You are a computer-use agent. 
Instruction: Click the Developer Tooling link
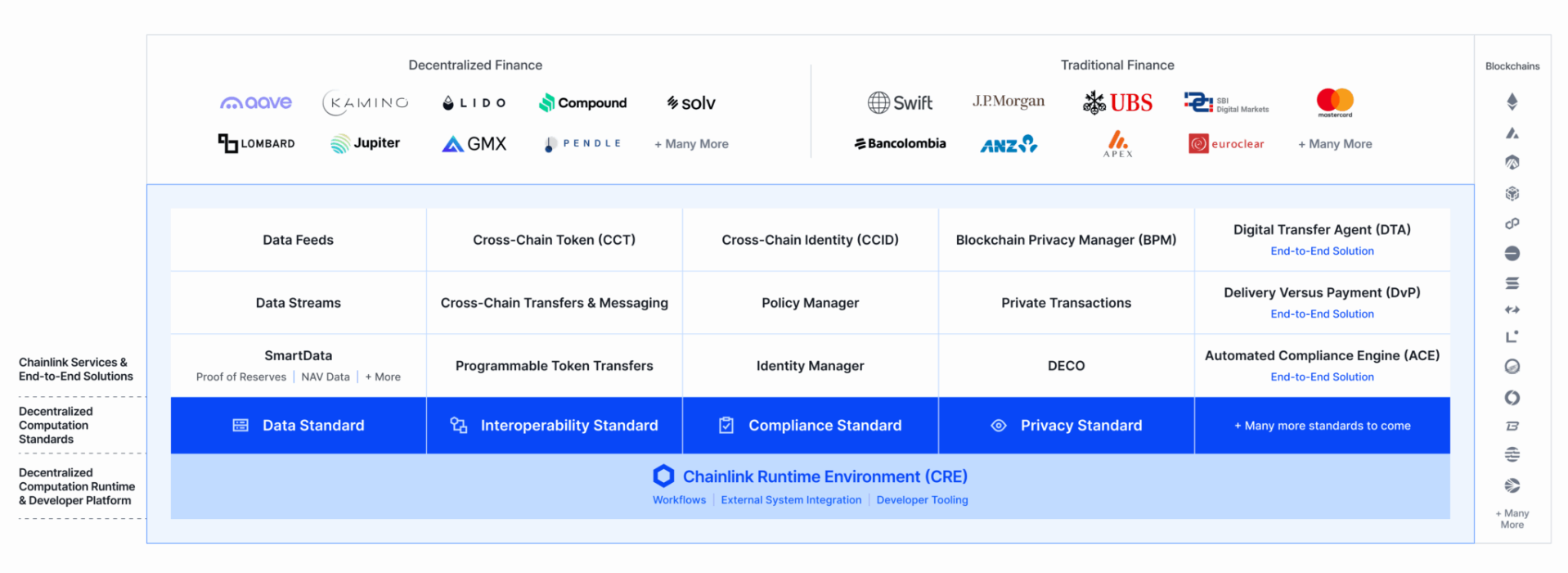[x=923, y=500]
